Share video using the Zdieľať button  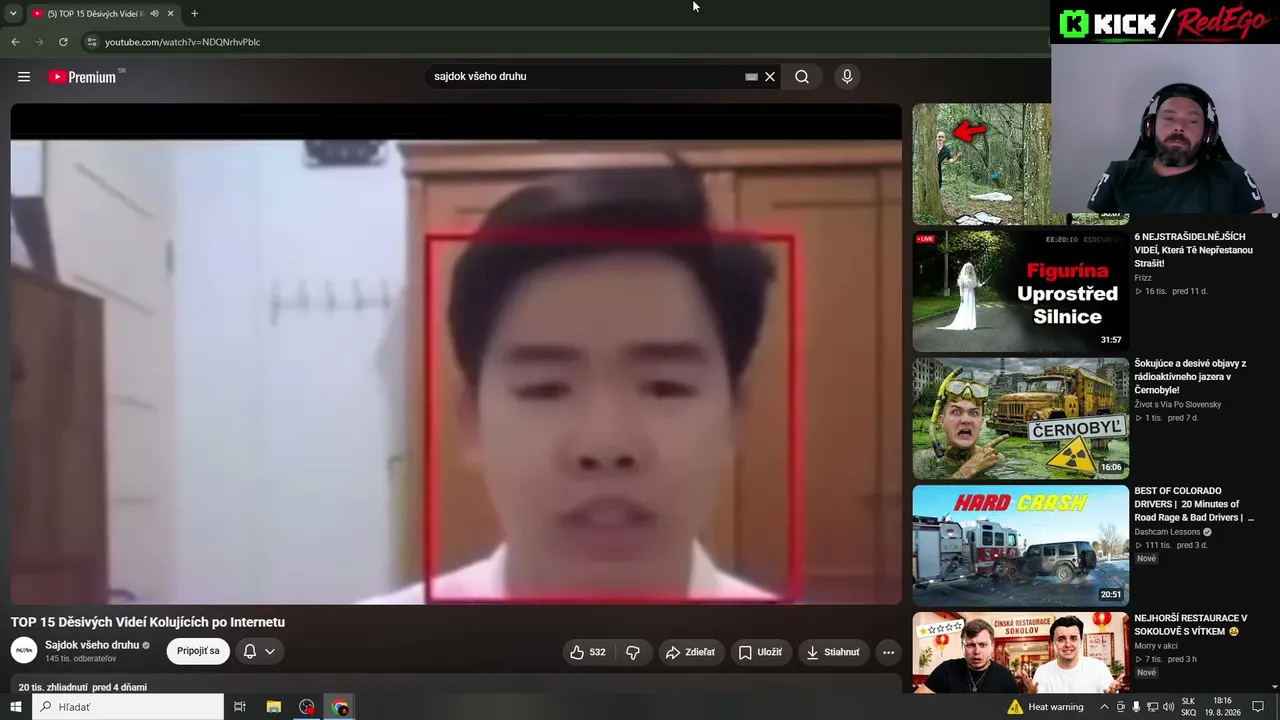coord(690,652)
